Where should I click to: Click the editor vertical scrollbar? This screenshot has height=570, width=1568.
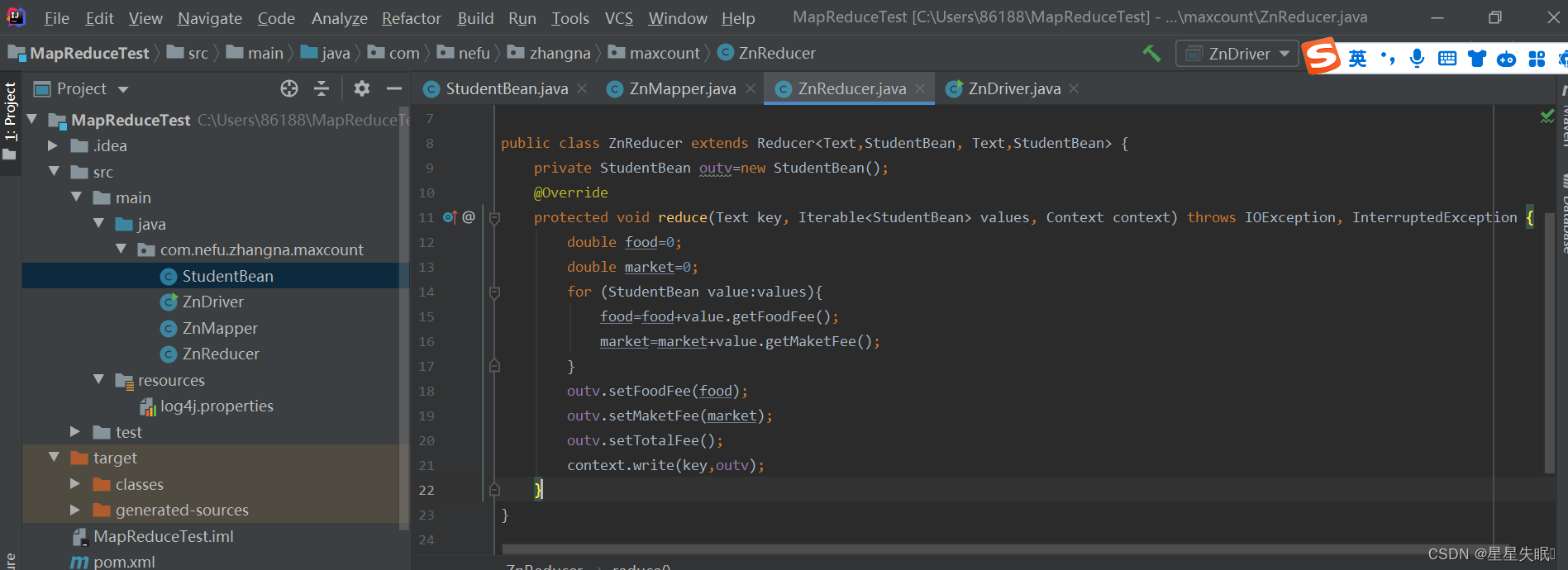1549,342
